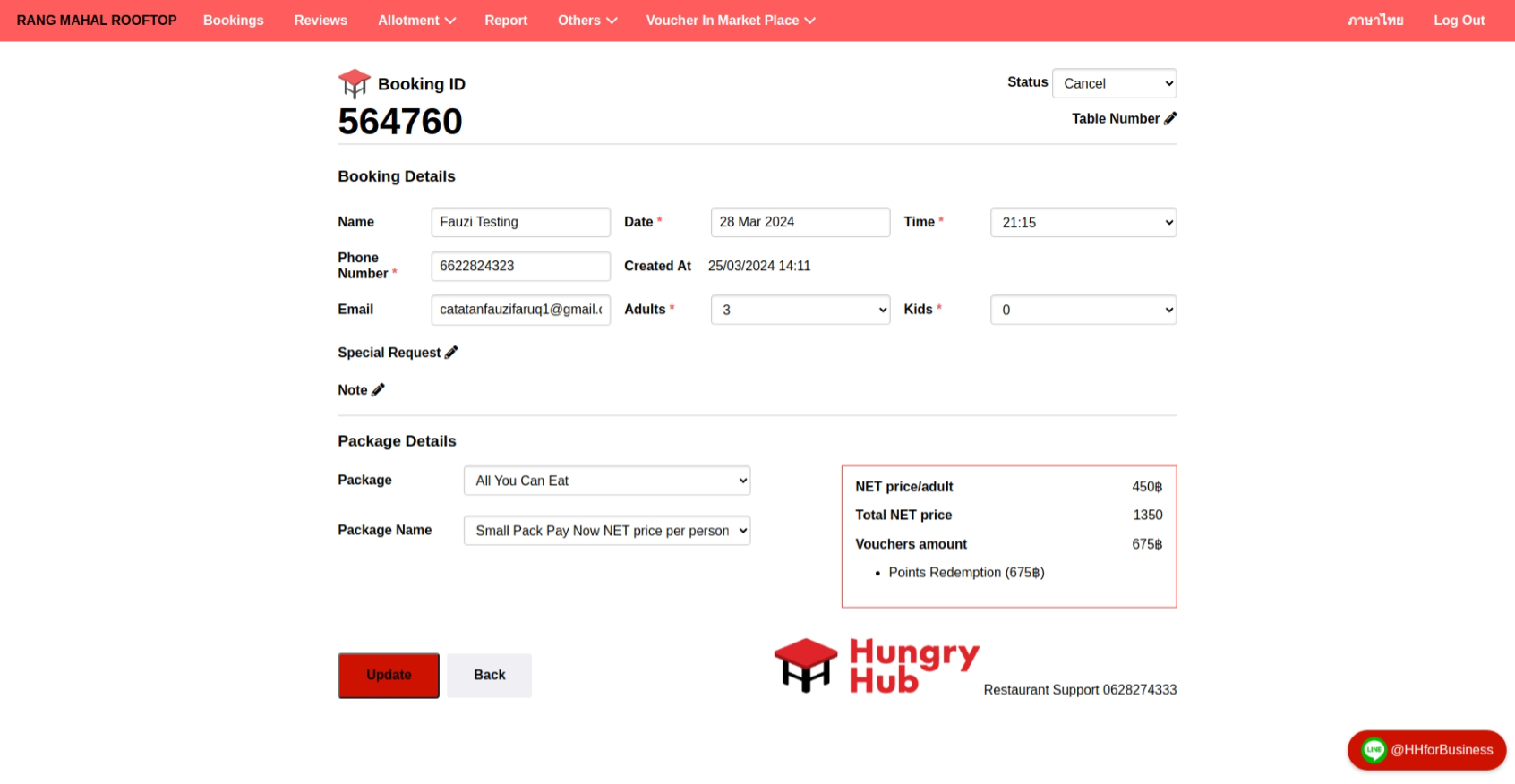Go to the Reviews page
Screen dimensions: 1515x784
pos(321,21)
